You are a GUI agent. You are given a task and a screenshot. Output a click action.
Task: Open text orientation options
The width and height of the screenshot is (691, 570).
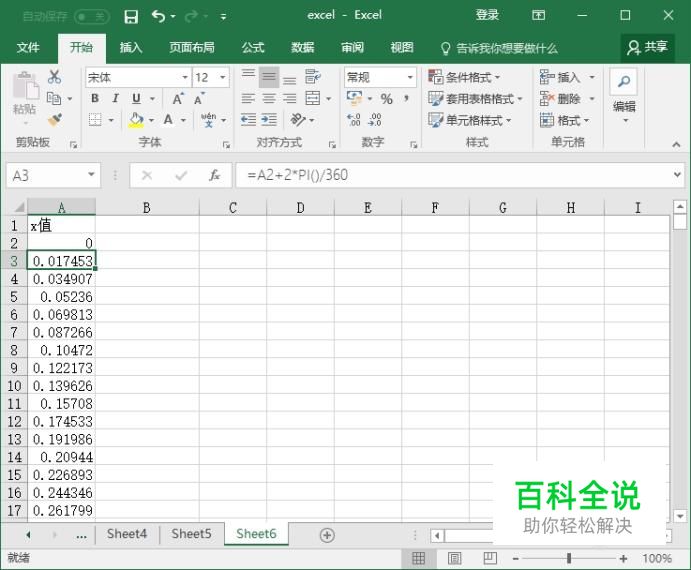298,119
